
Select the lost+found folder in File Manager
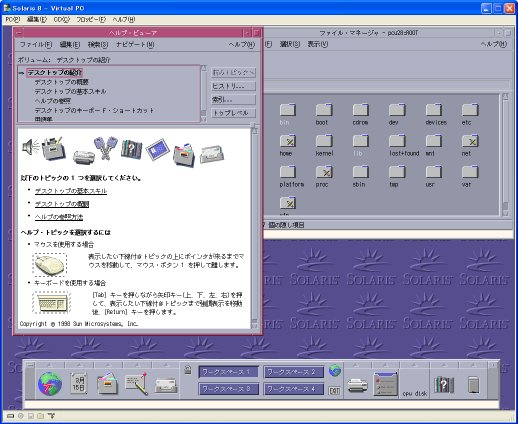tap(404, 145)
